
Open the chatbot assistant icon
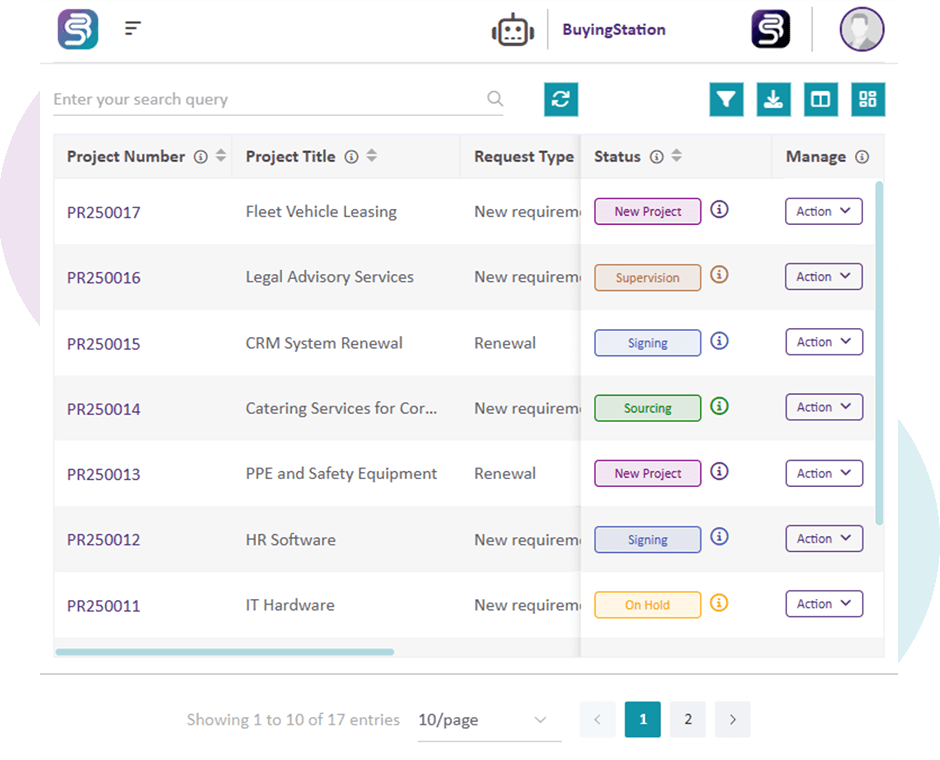point(512,28)
